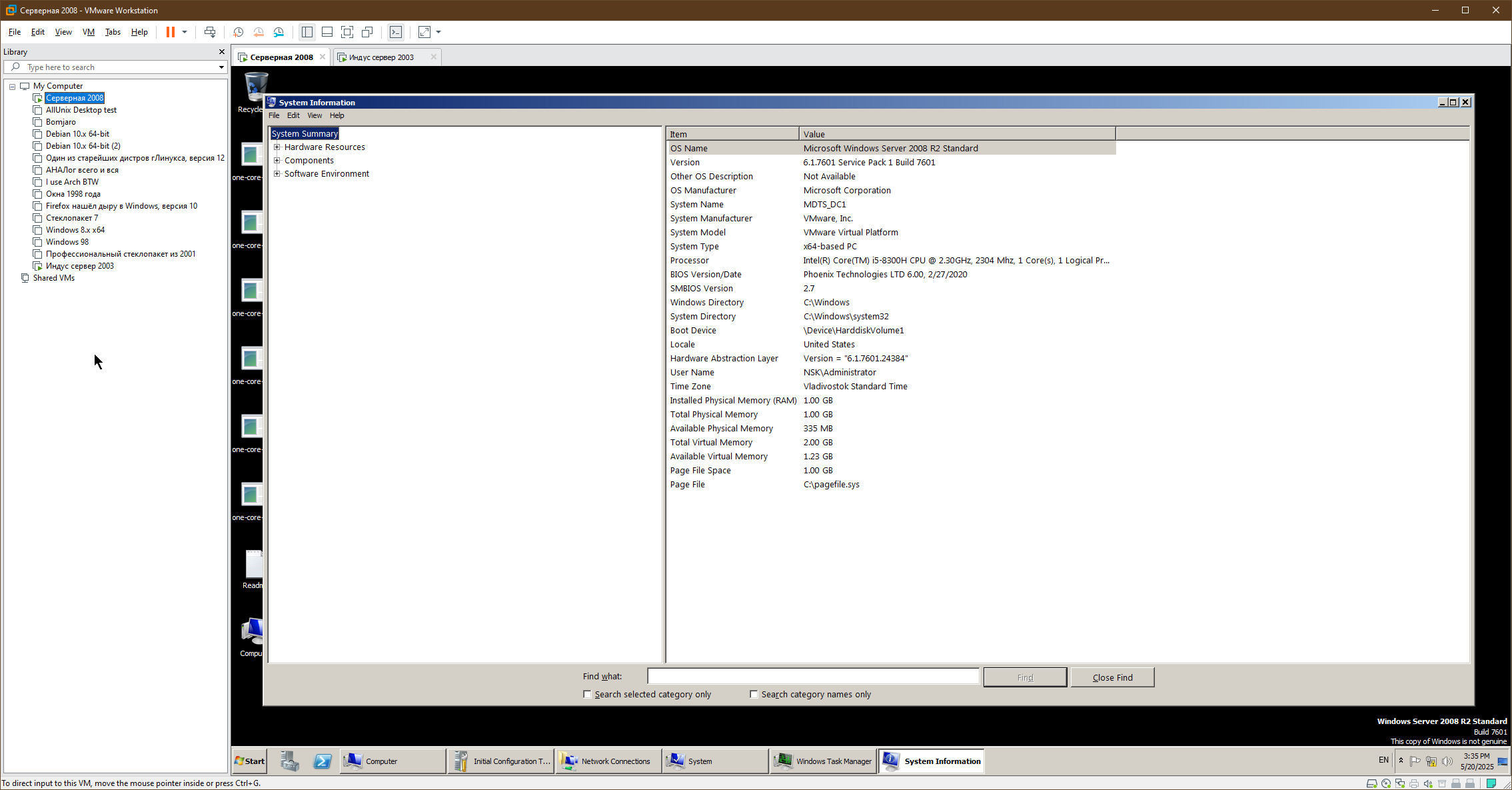Revert to previous snapshot icon
Image resolution: width=1512 pixels, height=790 pixels.
tap(259, 32)
